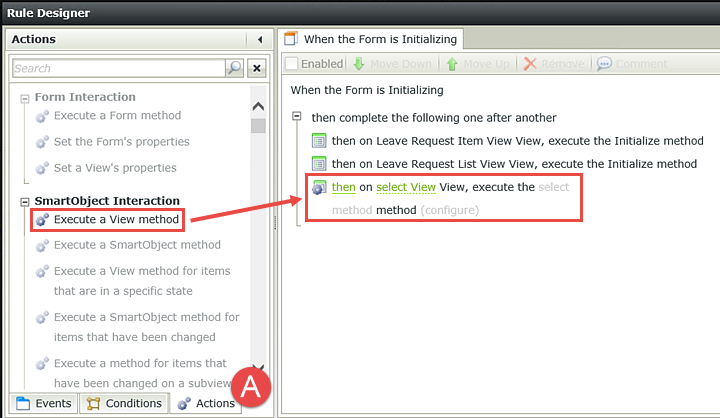Image resolution: width=720 pixels, height=418 pixels.
Task: Click the Move Down green arrow icon
Action: click(x=359, y=64)
